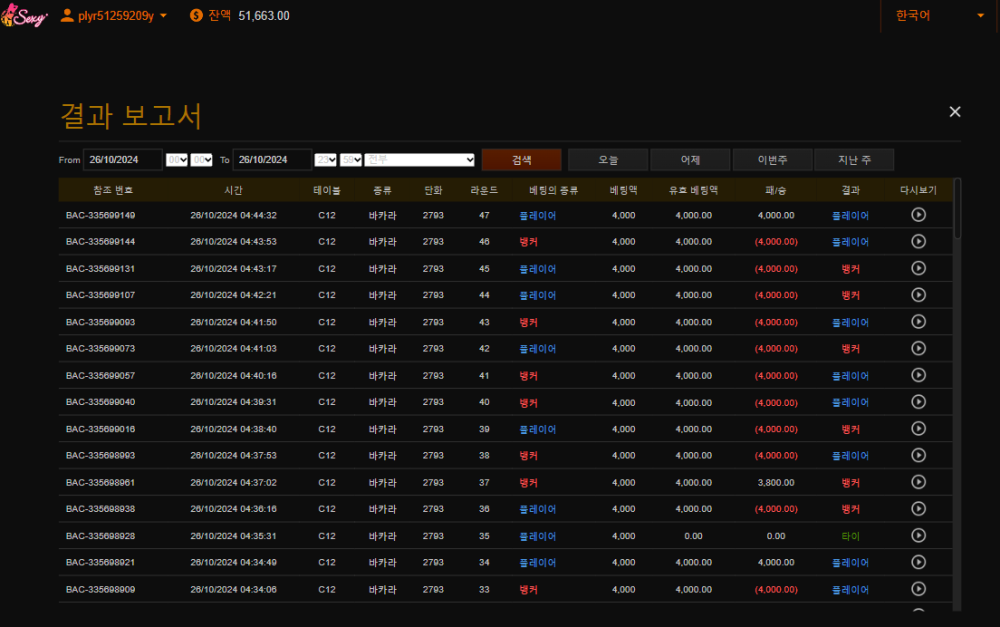Watch replay of the tie round 35

click(918, 535)
